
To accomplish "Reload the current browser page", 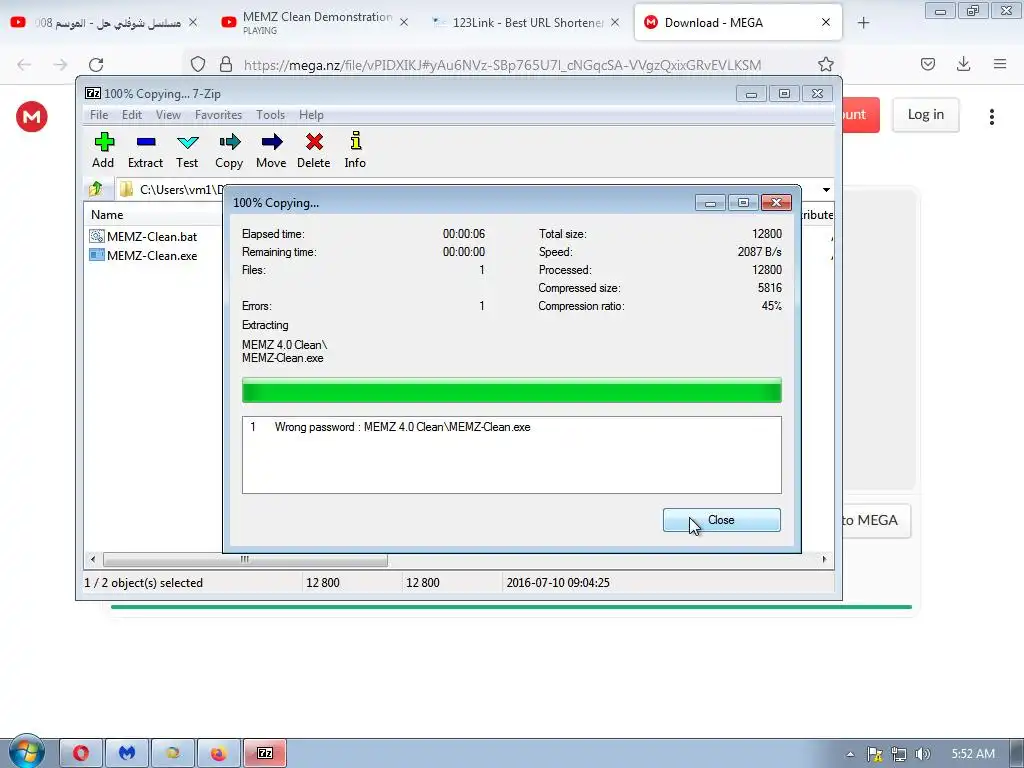I will 96,64.
